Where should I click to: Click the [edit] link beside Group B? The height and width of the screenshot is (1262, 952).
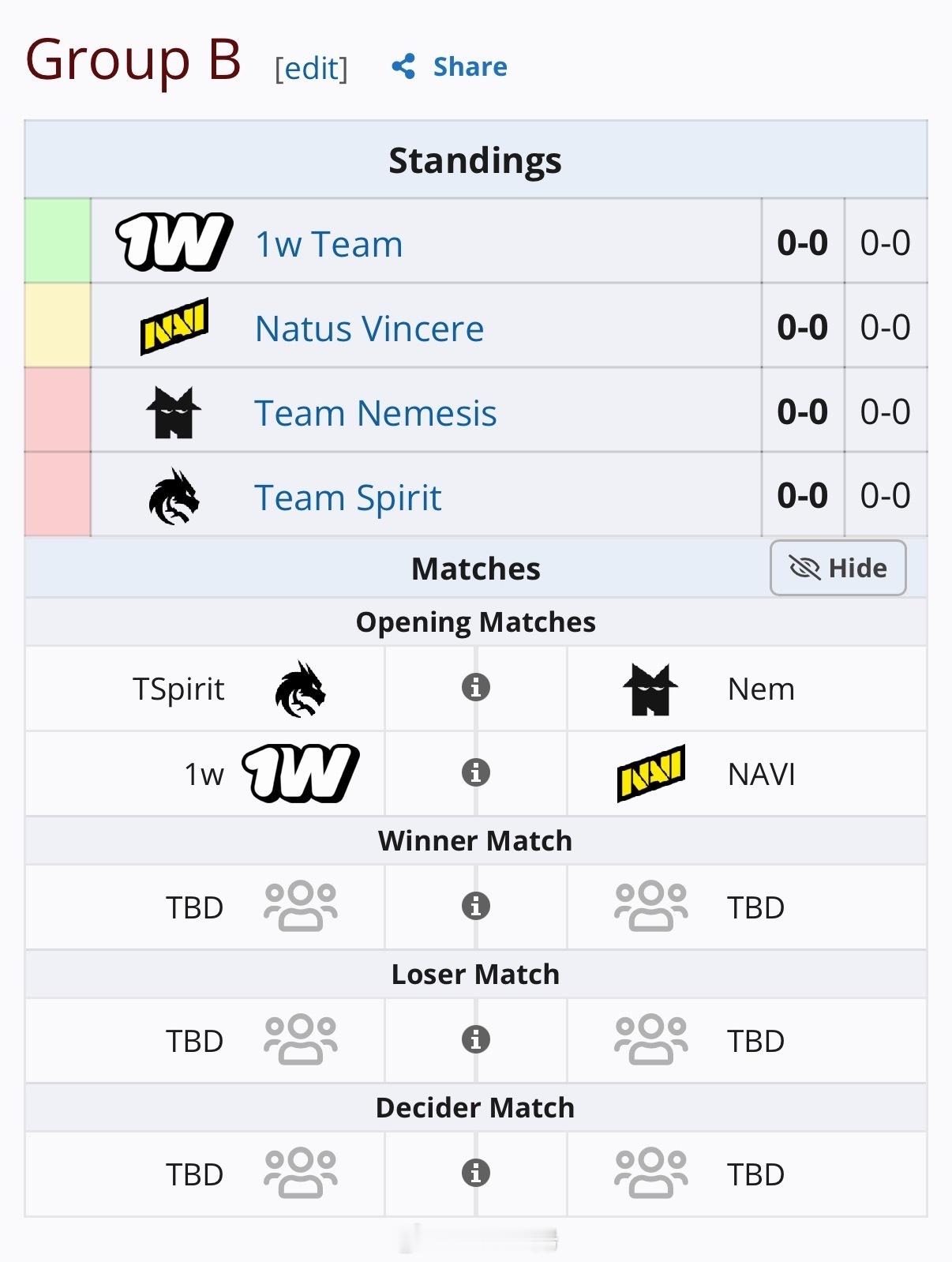click(x=311, y=69)
